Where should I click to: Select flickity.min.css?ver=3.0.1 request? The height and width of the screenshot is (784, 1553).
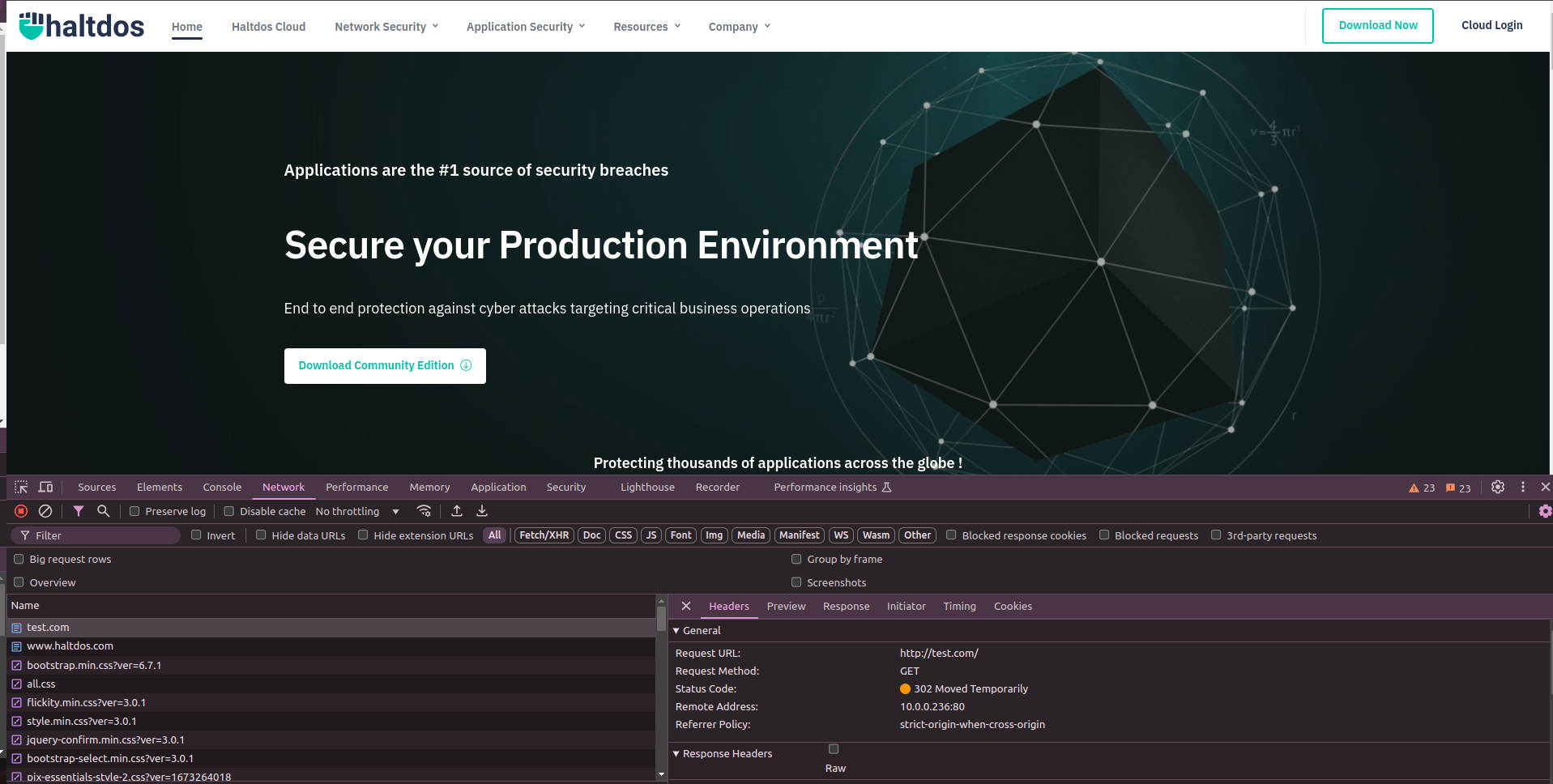[331, 703]
